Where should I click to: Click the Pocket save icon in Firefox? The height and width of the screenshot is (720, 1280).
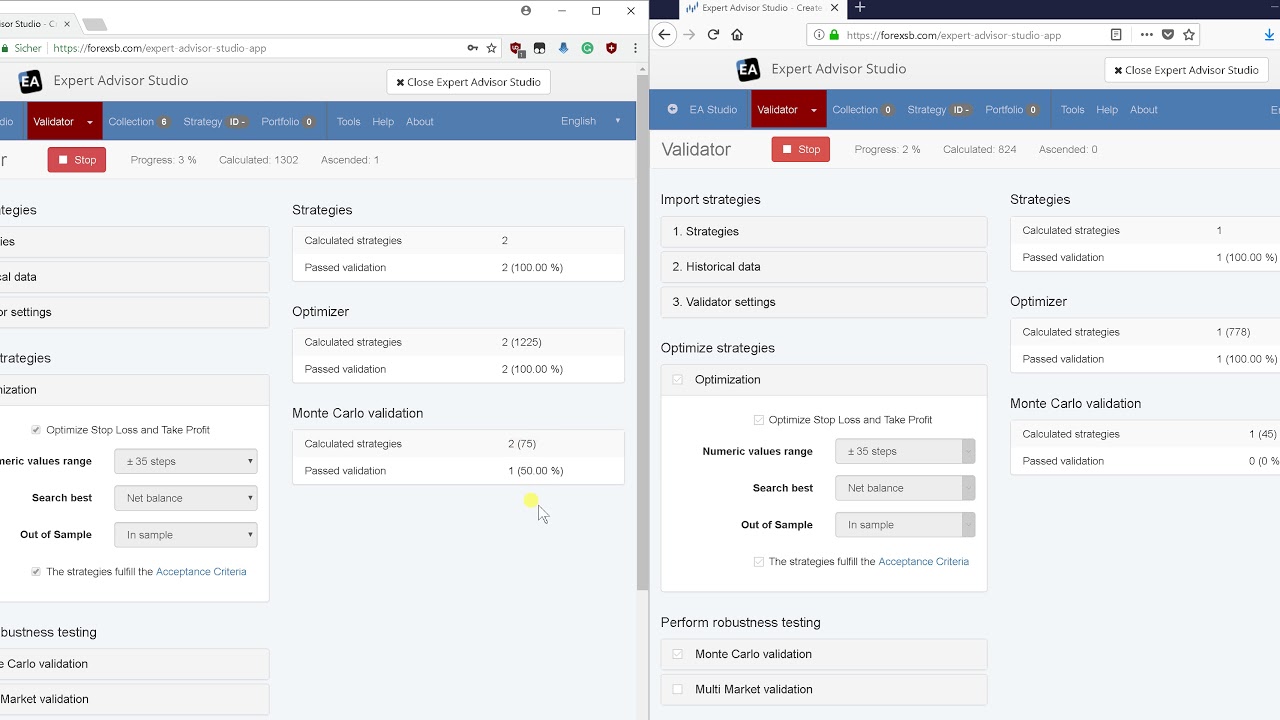(x=1167, y=34)
